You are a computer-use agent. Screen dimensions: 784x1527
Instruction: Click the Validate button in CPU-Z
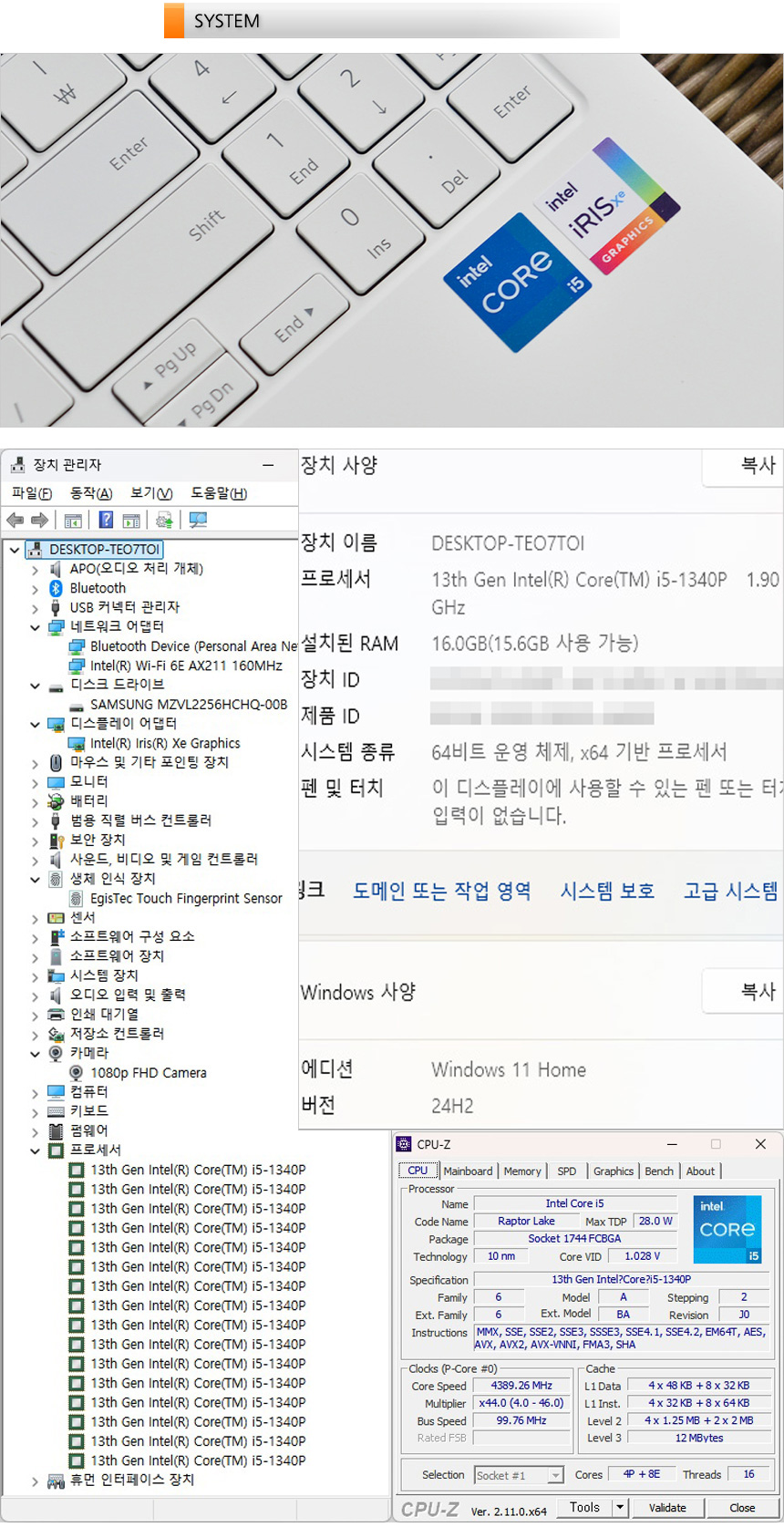coord(667,1508)
